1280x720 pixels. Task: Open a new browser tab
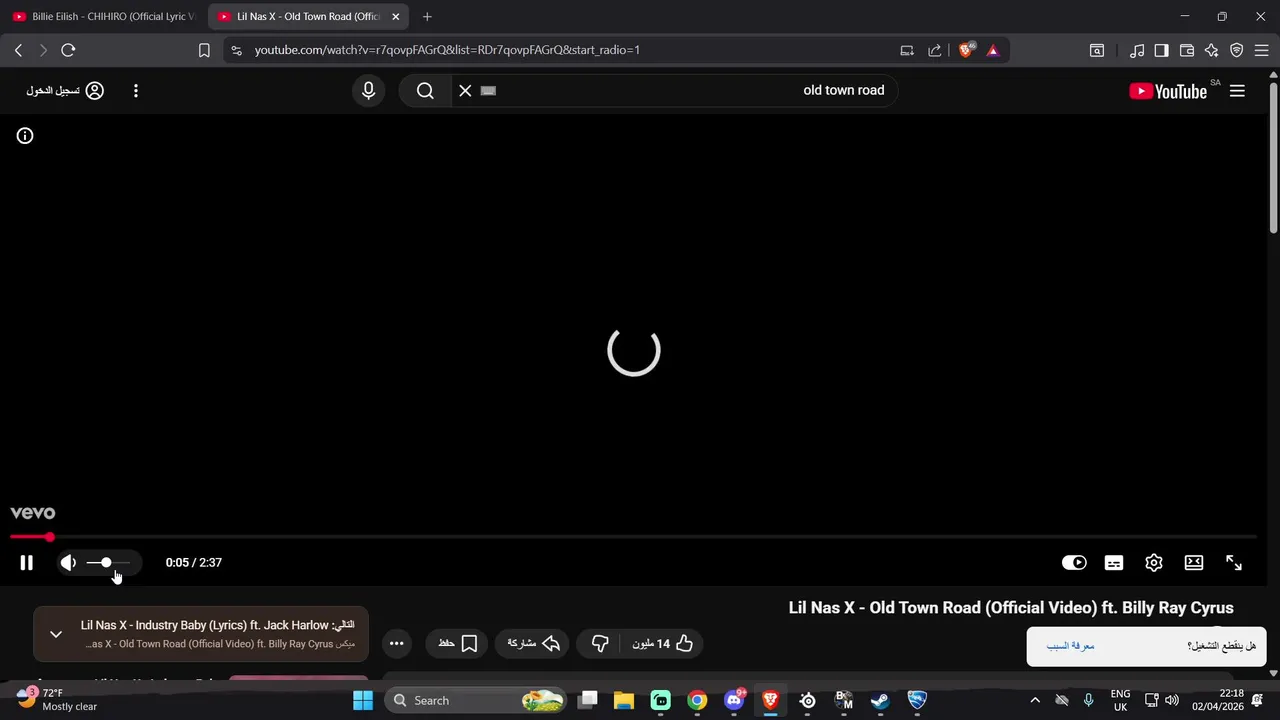427,17
